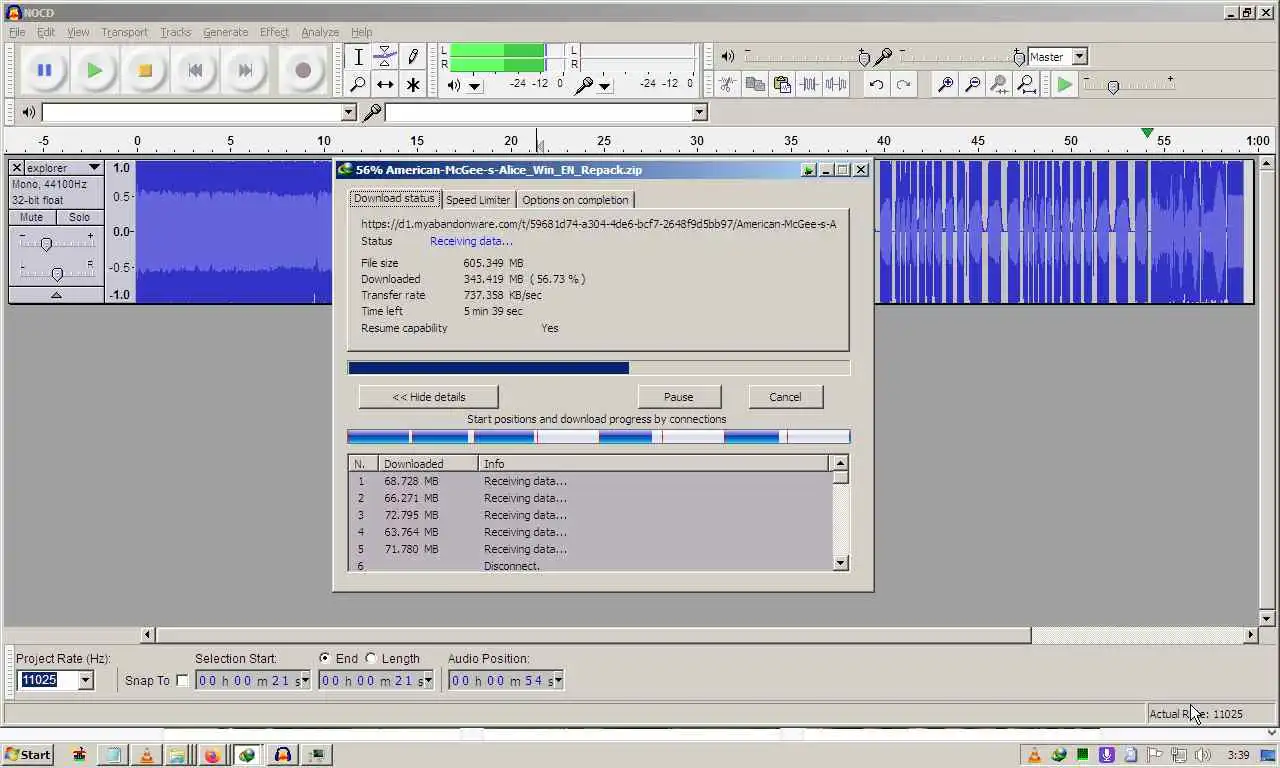This screenshot has width=1280, height=768.
Task: Solo the explorer track
Action: [79, 217]
